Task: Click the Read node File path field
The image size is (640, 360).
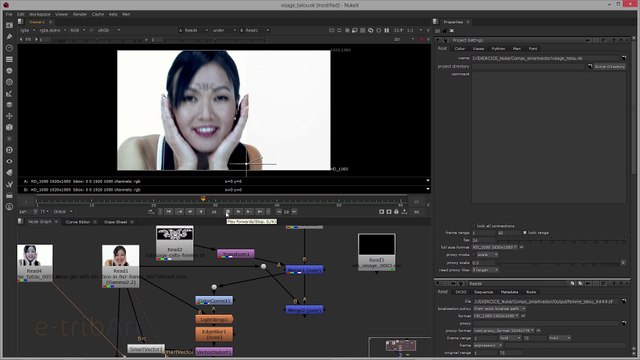Action: coord(546,301)
